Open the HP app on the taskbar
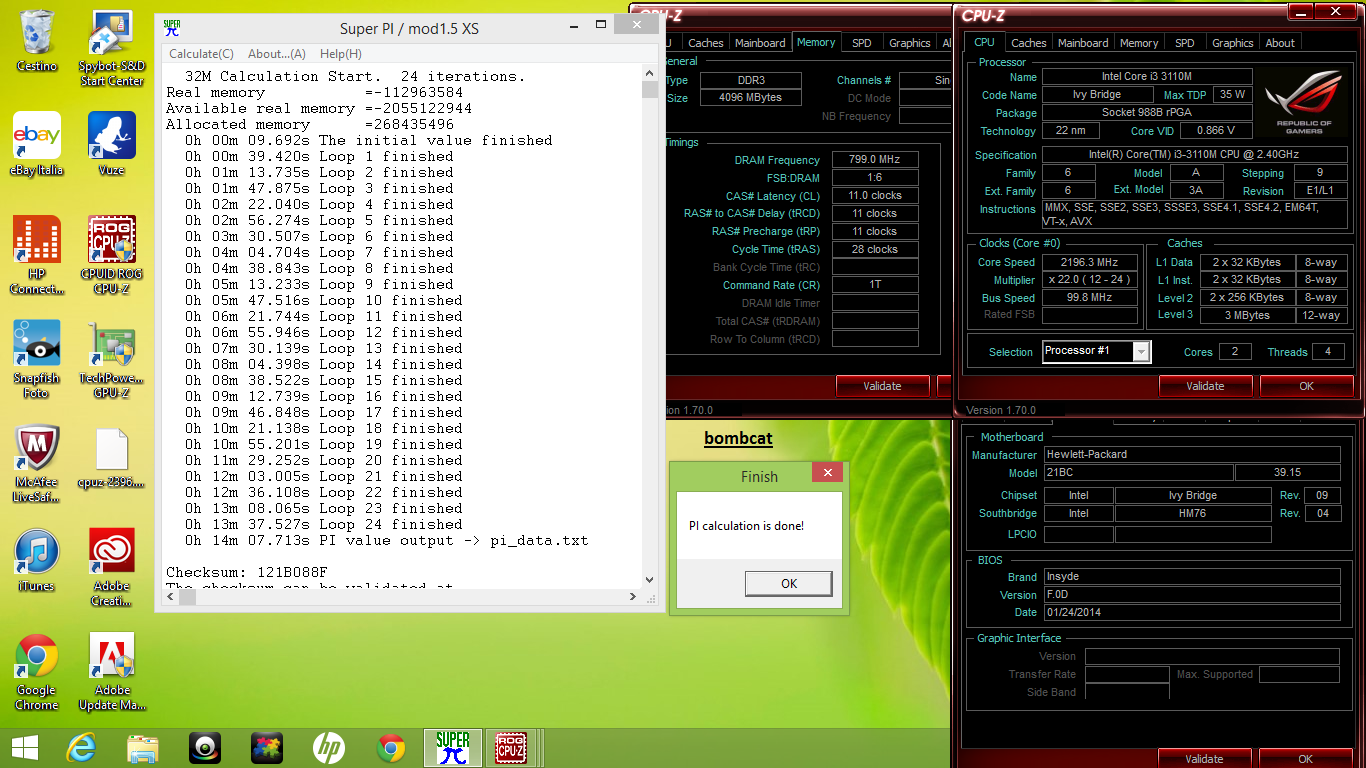1366x768 pixels. 329,747
